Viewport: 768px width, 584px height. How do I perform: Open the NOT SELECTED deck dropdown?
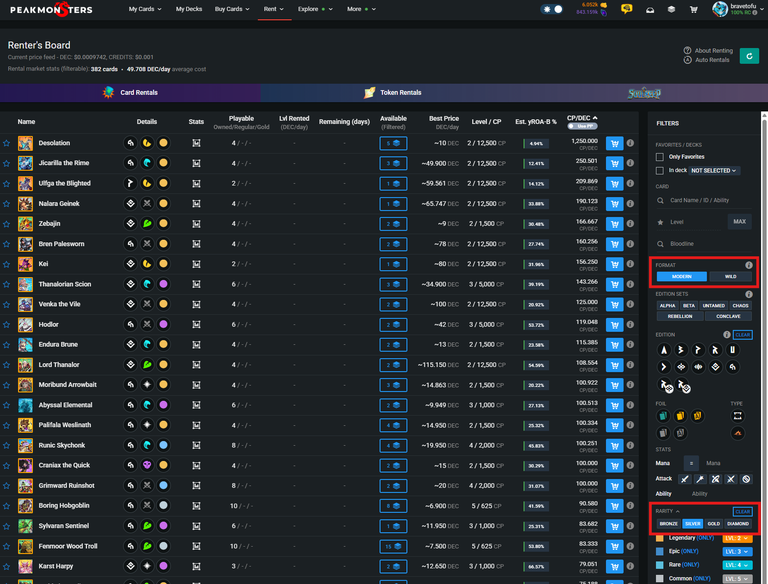coord(715,170)
